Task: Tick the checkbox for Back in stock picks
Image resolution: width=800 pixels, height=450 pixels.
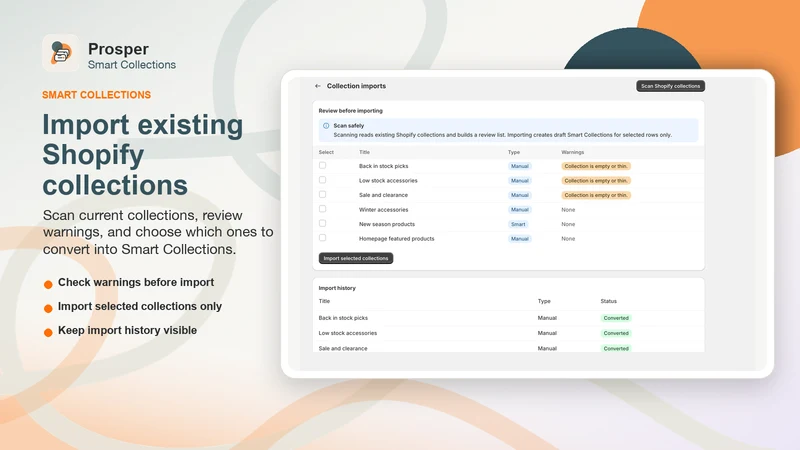Action: tap(322, 165)
